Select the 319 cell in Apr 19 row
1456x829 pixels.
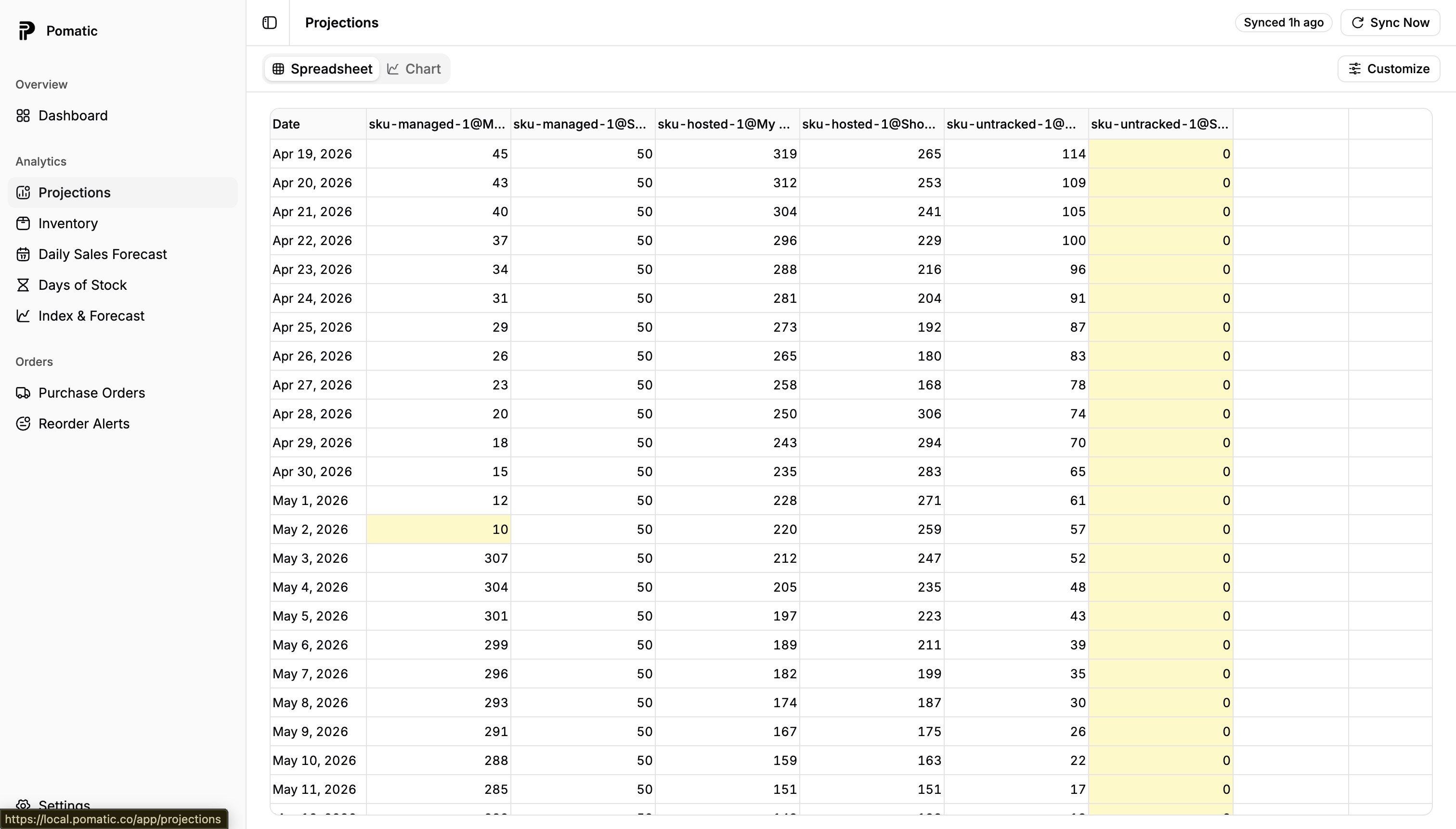pos(728,154)
